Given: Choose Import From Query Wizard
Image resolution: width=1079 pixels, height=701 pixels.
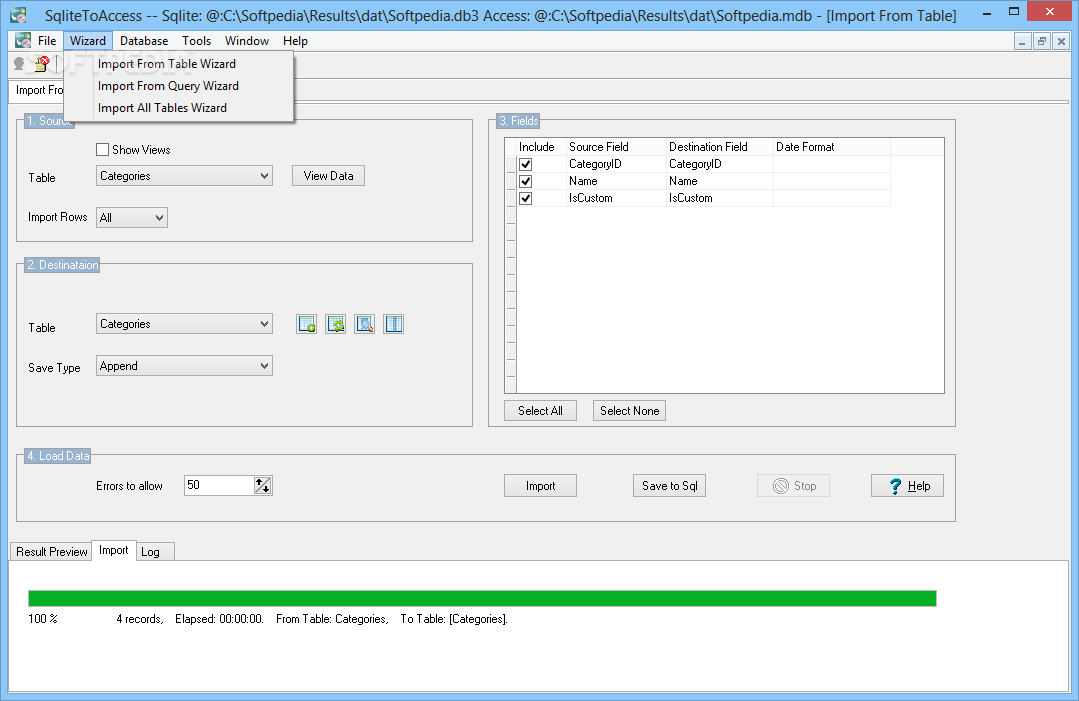Looking at the screenshot, I should 179,86.
